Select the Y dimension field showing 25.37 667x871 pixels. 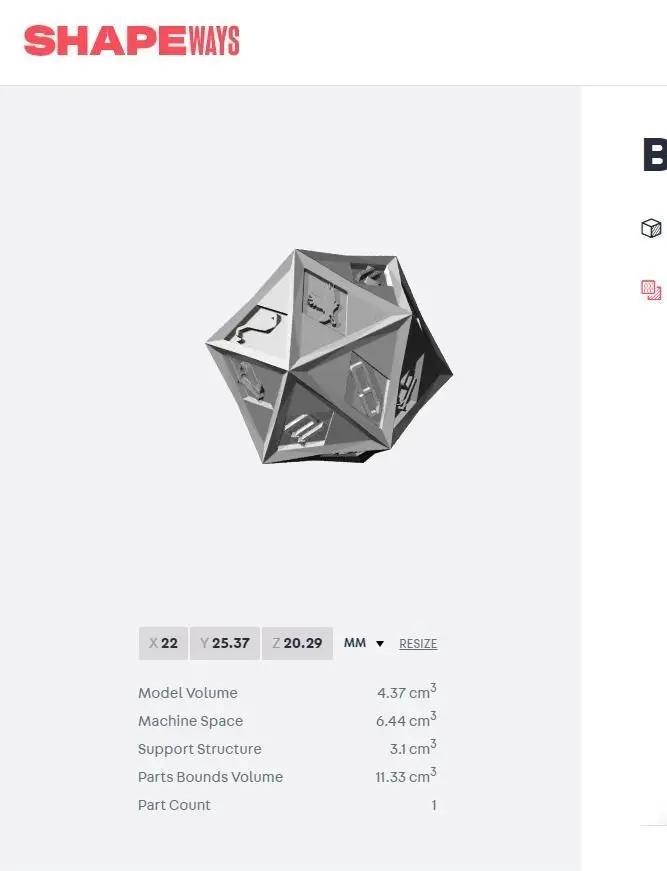tap(225, 643)
